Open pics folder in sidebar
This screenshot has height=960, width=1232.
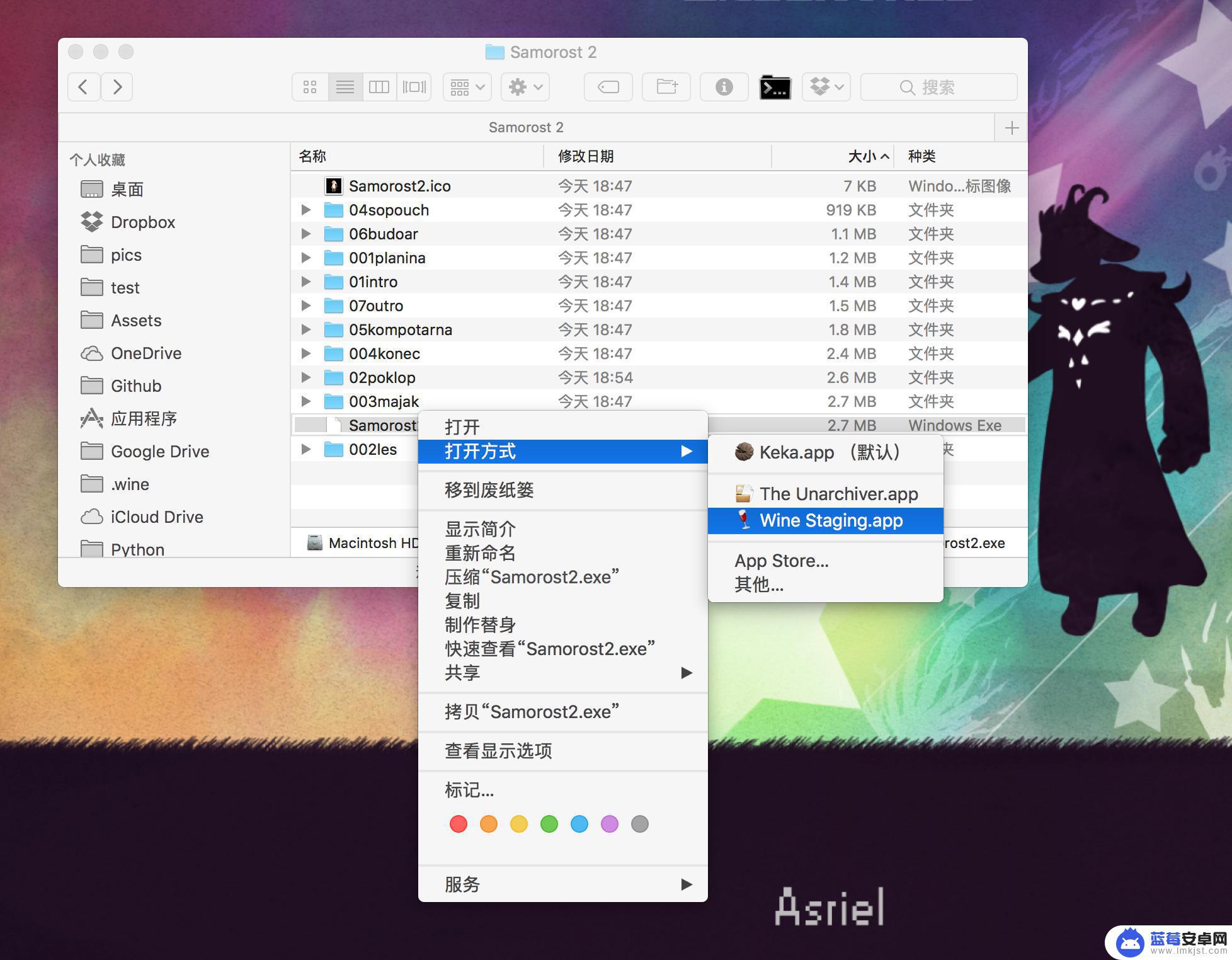point(111,255)
